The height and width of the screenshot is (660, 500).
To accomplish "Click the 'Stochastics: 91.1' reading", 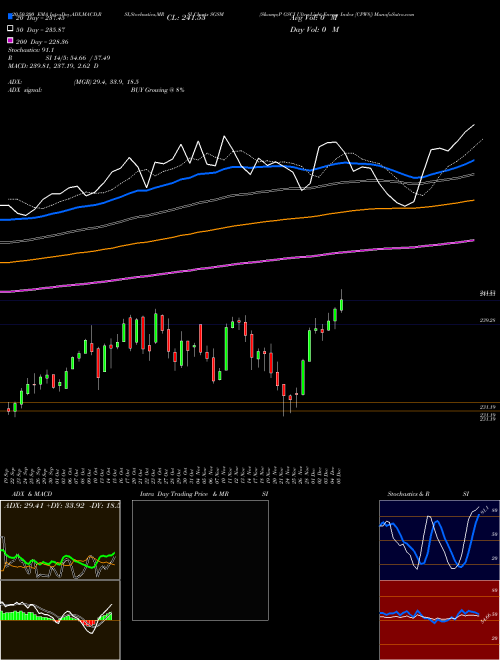I will [x=31, y=50].
